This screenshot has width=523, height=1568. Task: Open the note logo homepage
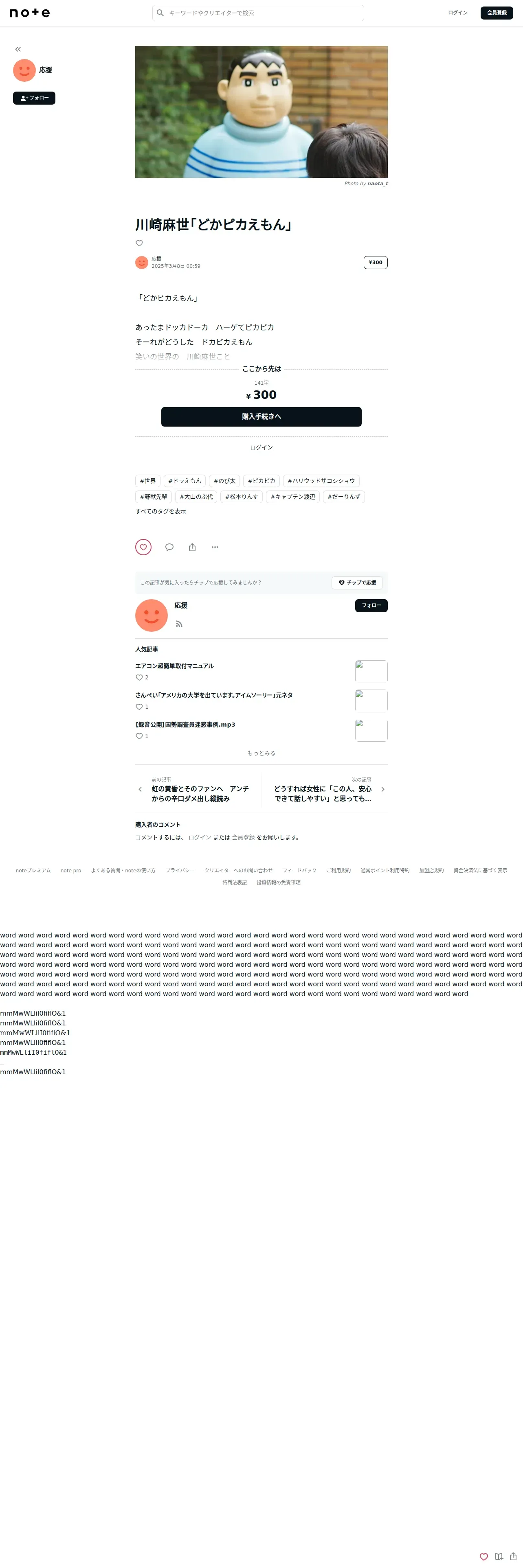click(x=30, y=13)
